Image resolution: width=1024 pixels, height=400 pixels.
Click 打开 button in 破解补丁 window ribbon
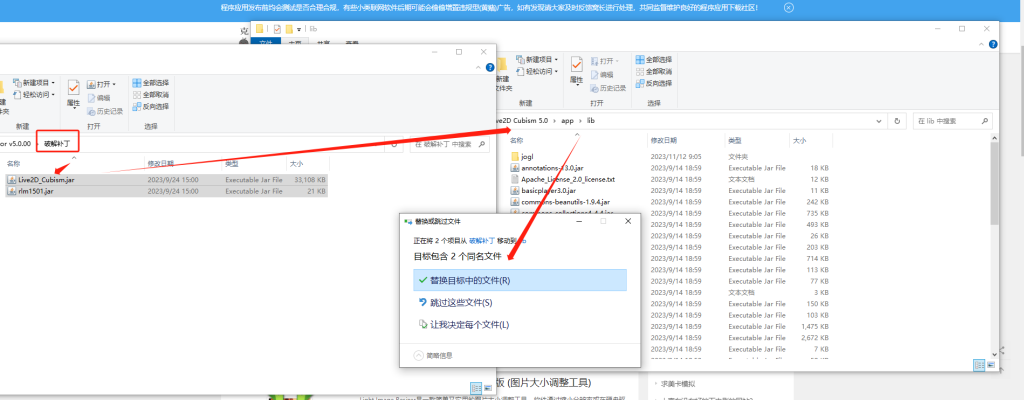pos(101,84)
